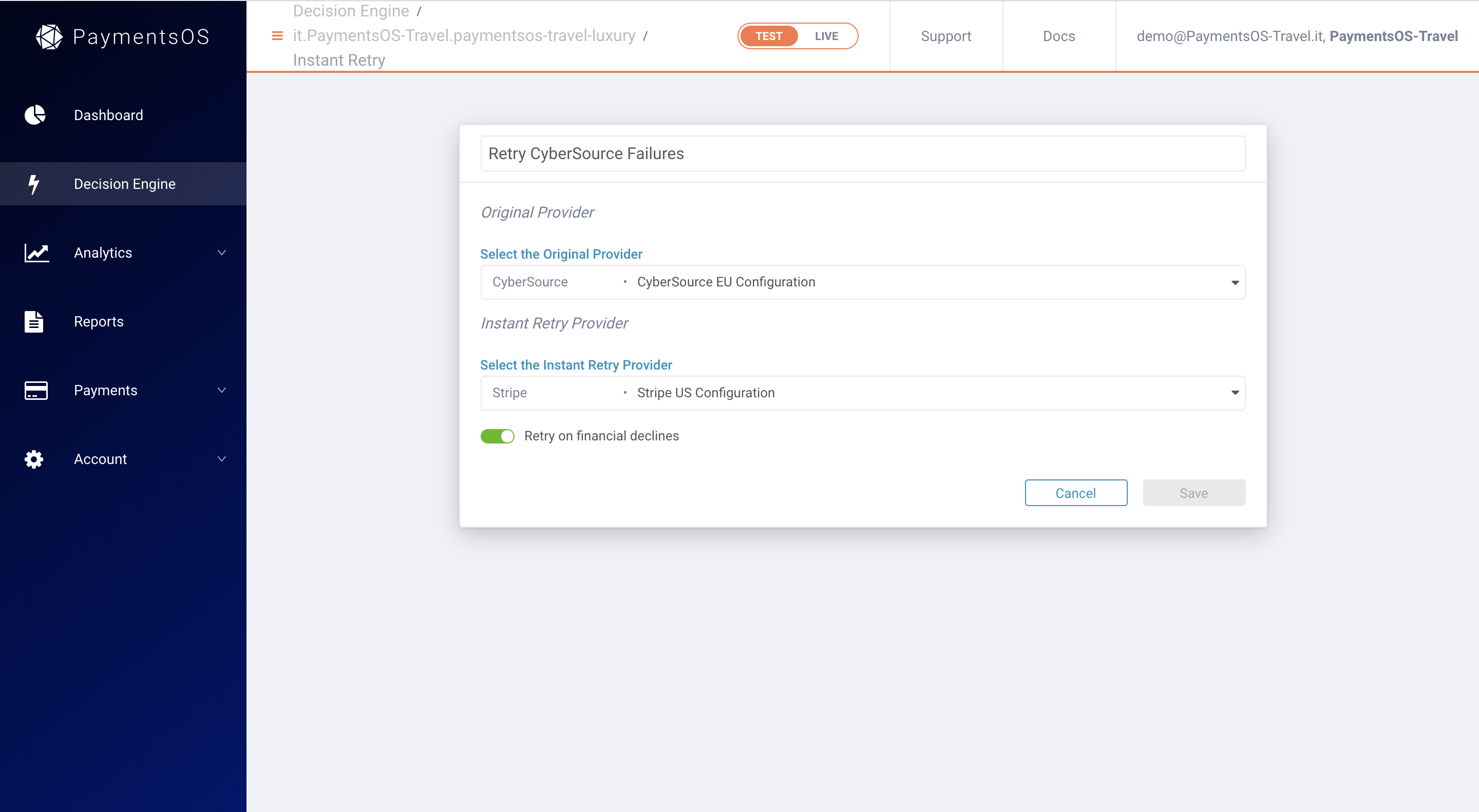
Task: Click the Account gear icon
Action: coord(34,459)
